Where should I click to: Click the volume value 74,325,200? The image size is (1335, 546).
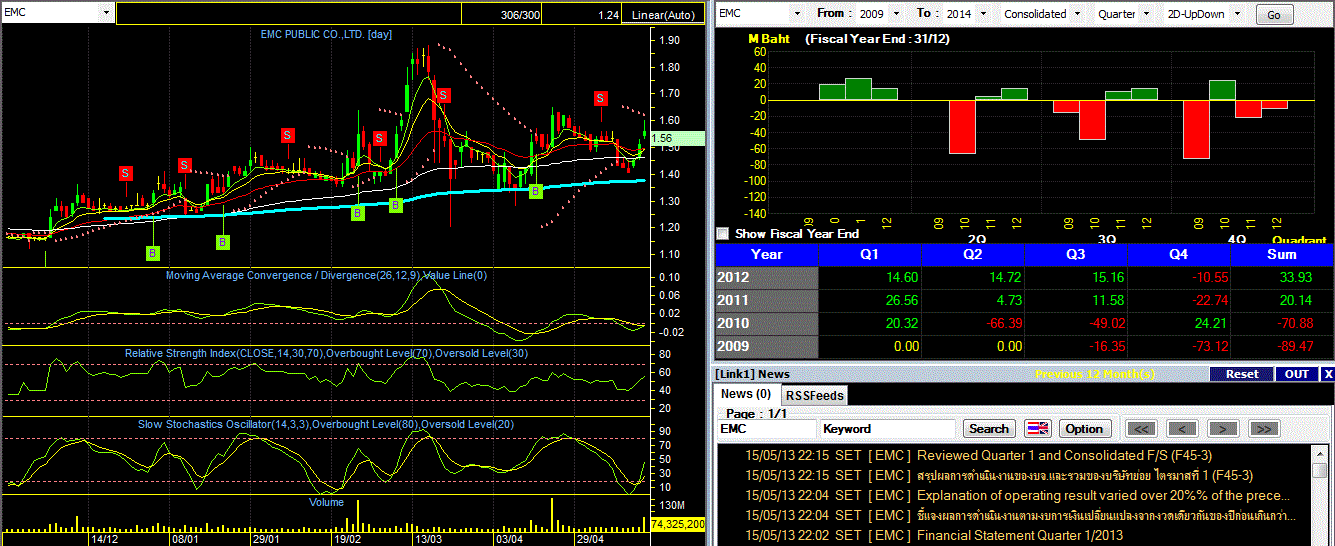pos(679,524)
